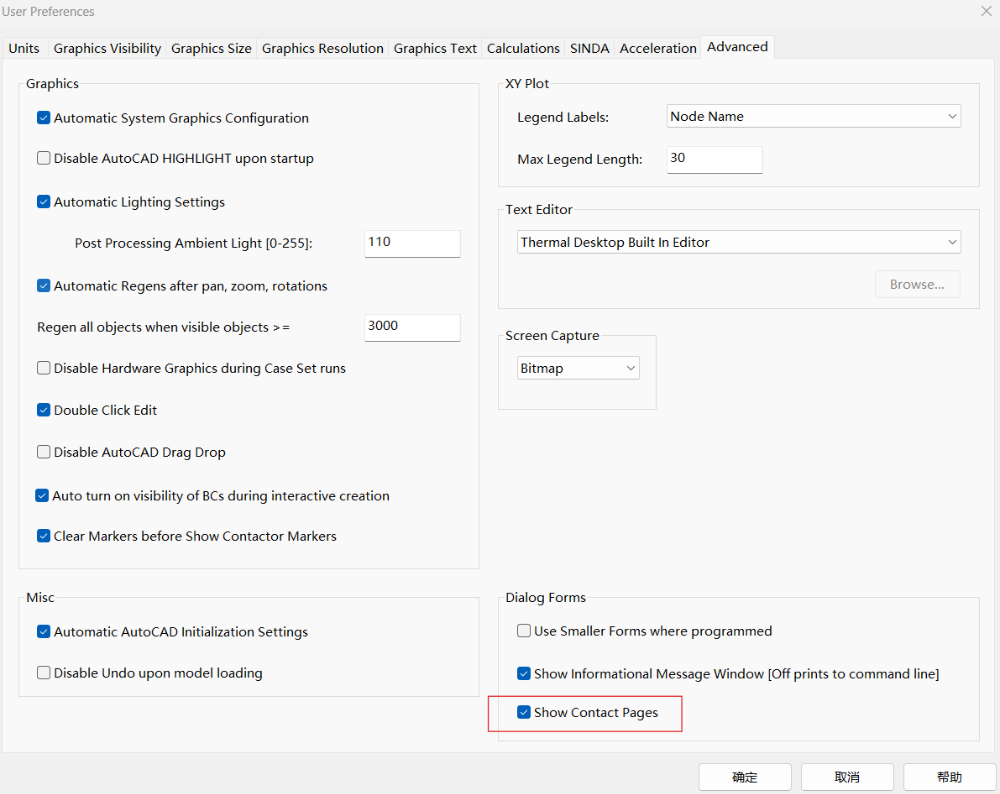Go to the Calculations tab
This screenshot has width=1000, height=794.
(523, 48)
